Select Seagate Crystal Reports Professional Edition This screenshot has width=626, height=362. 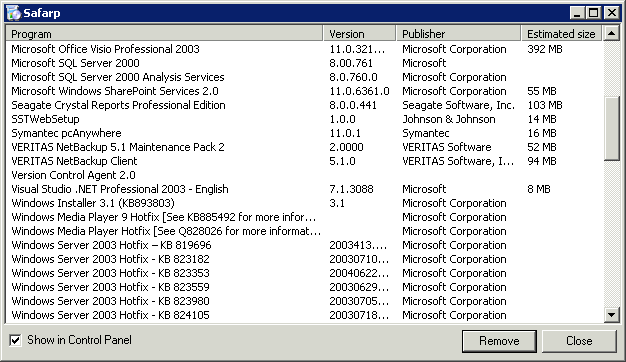click(119, 105)
